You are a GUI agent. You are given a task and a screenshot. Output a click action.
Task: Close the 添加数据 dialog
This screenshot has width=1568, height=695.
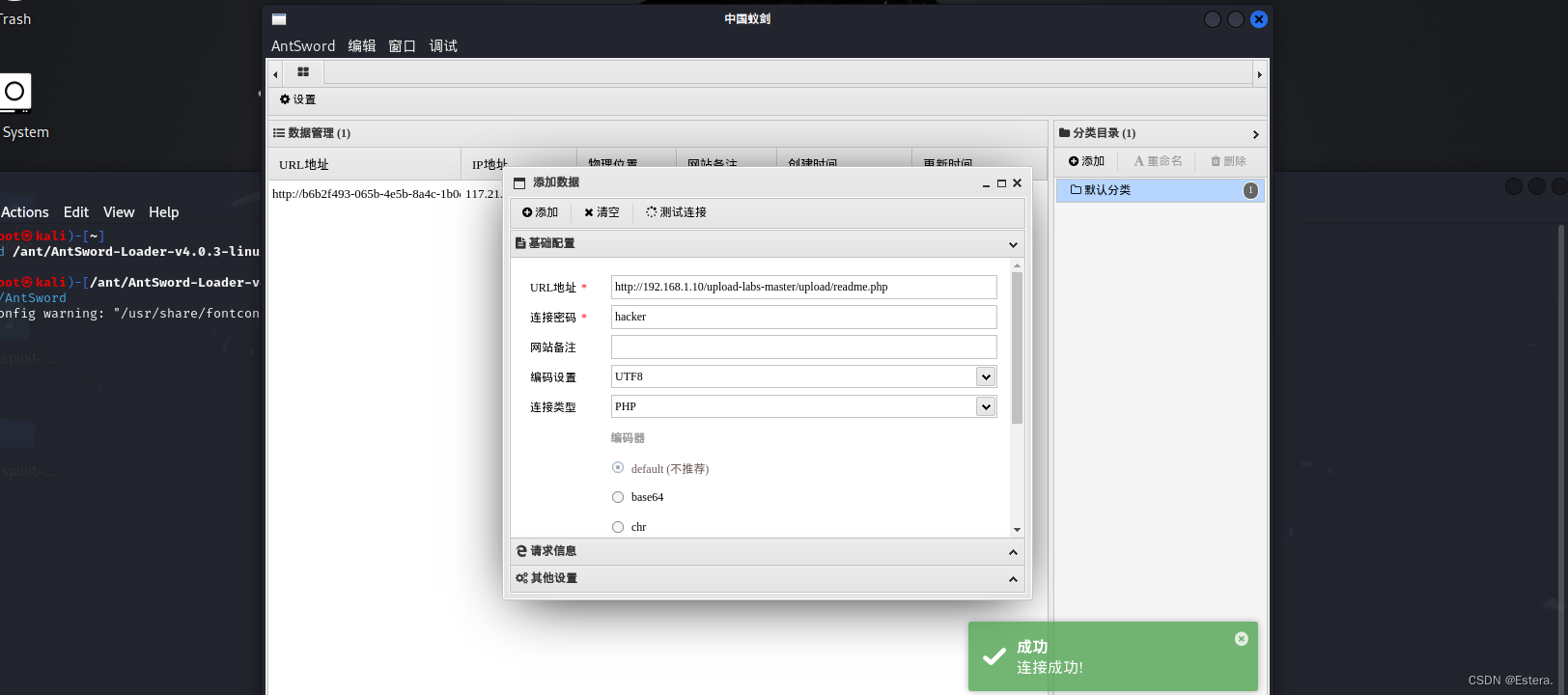click(x=1017, y=183)
